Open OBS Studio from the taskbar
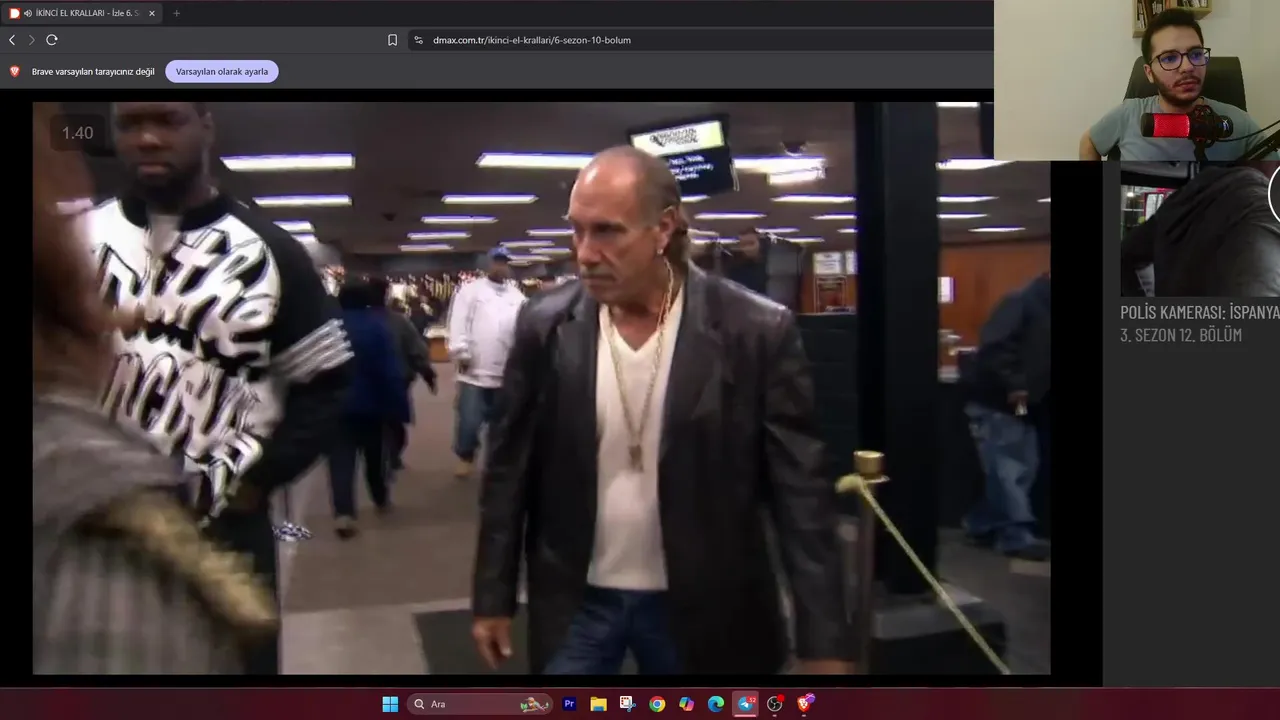Image resolution: width=1280 pixels, height=720 pixels. (x=775, y=704)
